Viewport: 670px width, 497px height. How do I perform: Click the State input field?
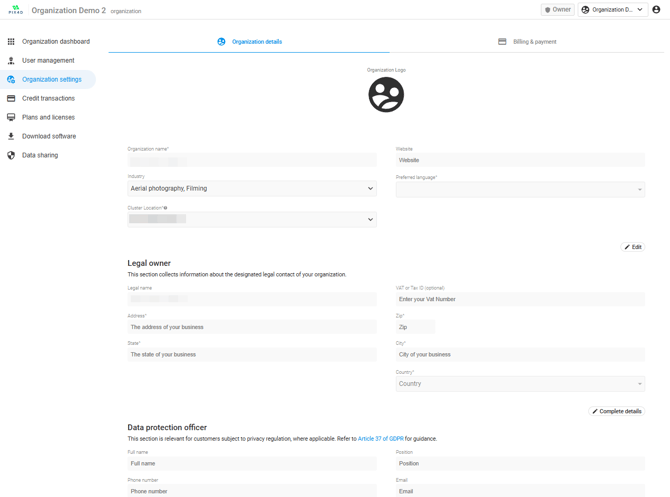pos(252,354)
